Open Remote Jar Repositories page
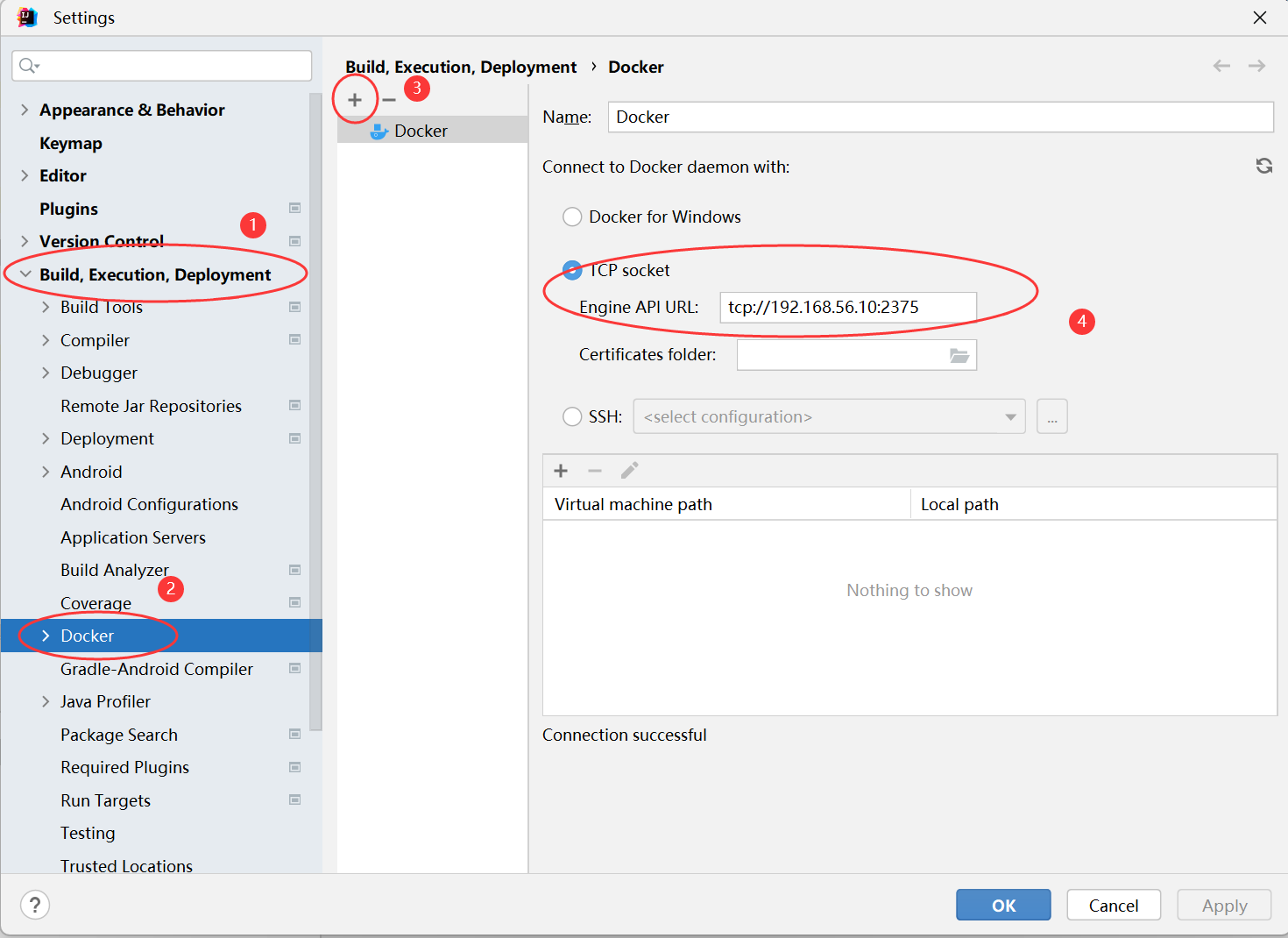This screenshot has width=1288, height=938. (151, 406)
